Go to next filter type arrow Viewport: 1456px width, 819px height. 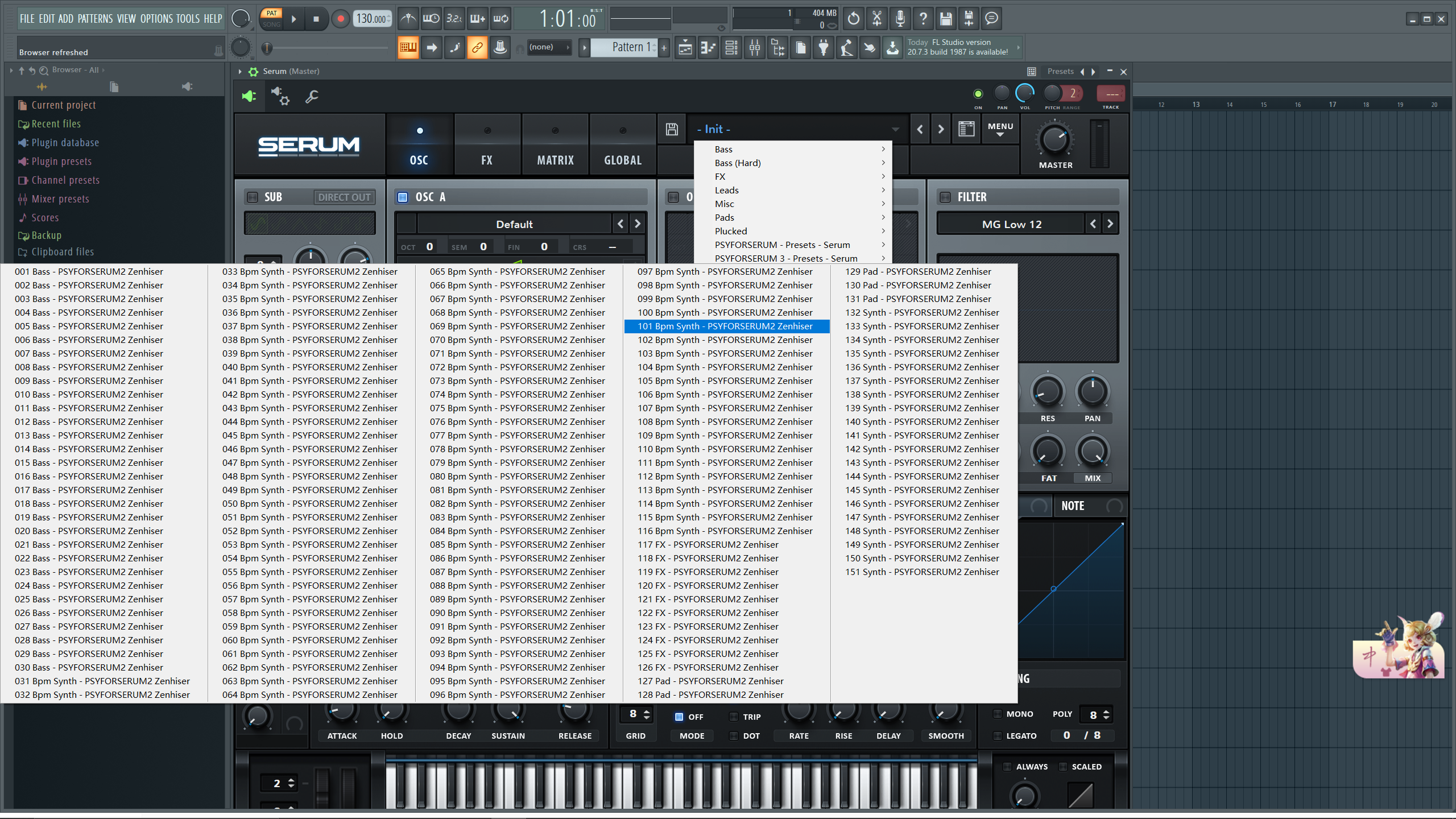(x=1110, y=224)
